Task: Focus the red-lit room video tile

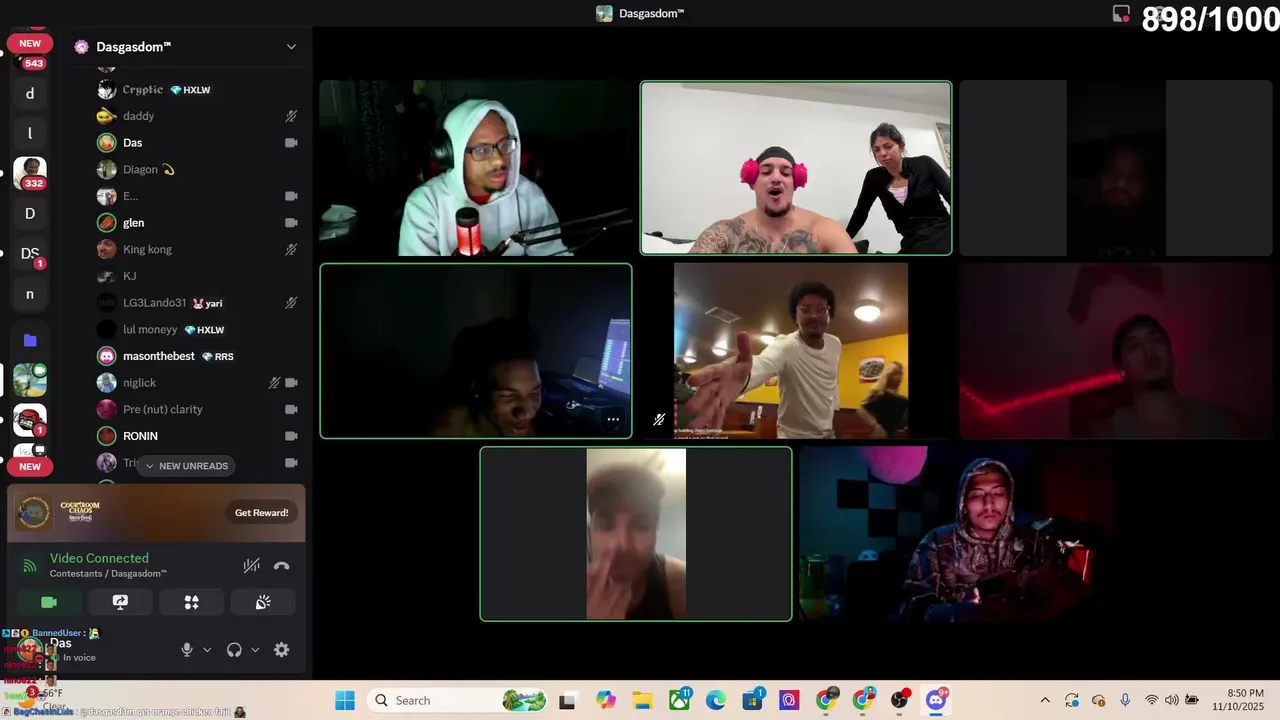Action: point(1116,351)
